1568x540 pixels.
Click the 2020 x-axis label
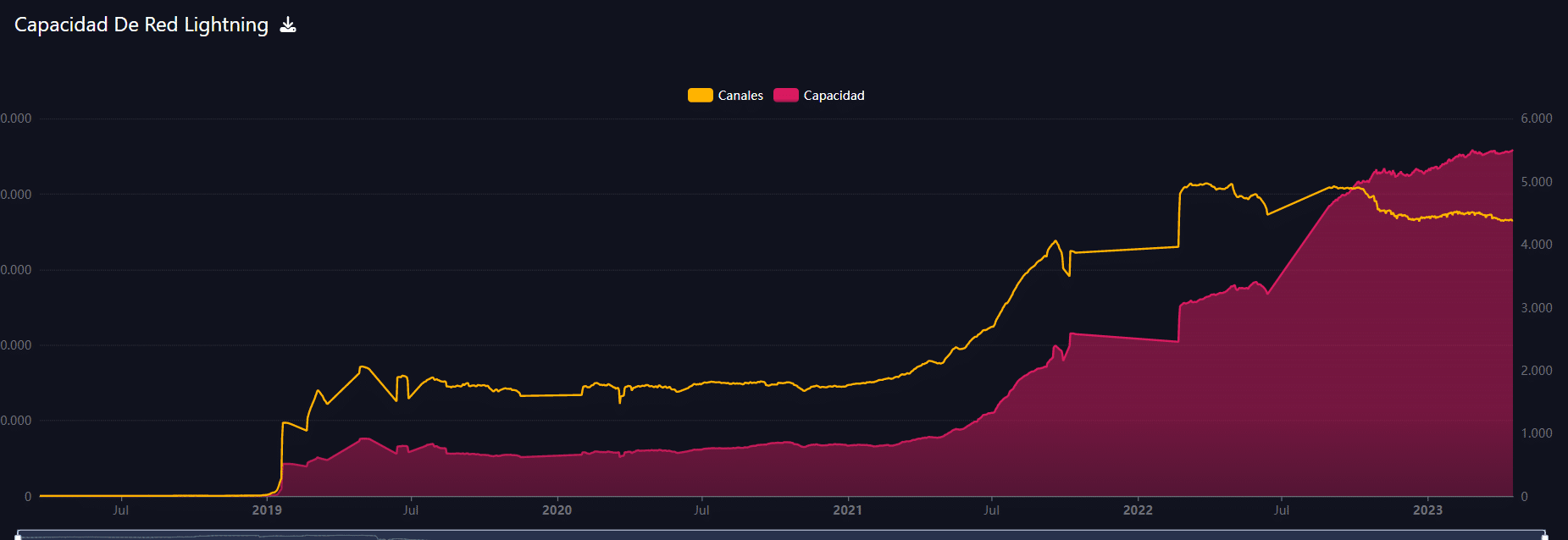tap(557, 510)
